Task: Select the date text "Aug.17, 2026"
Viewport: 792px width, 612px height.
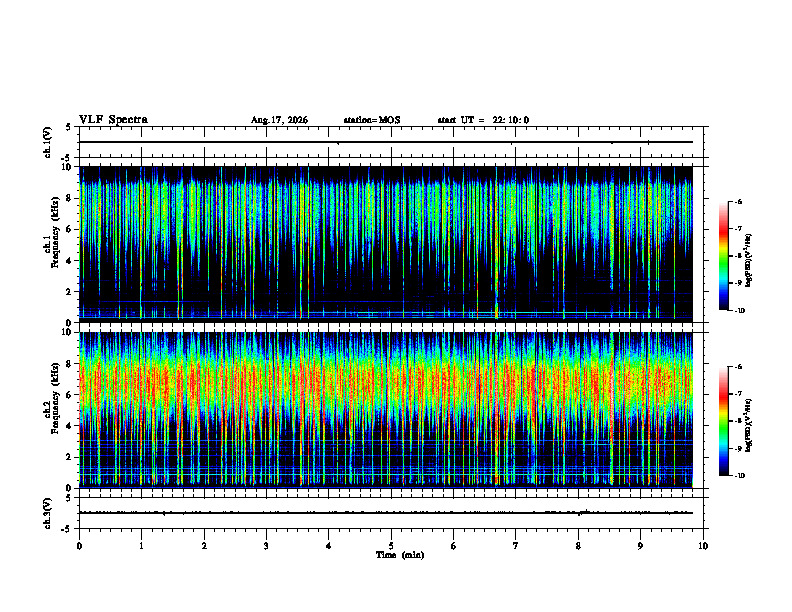Action: click(279, 120)
